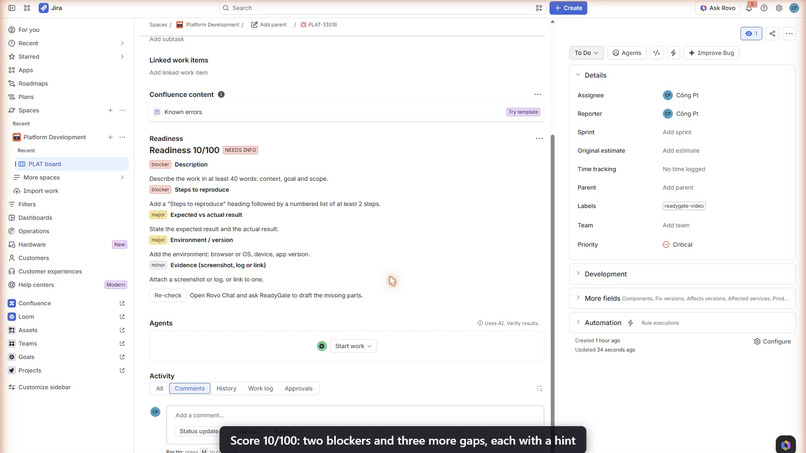Screen dimensions: 806x453
Task: Click Try template button
Action: (523, 112)
